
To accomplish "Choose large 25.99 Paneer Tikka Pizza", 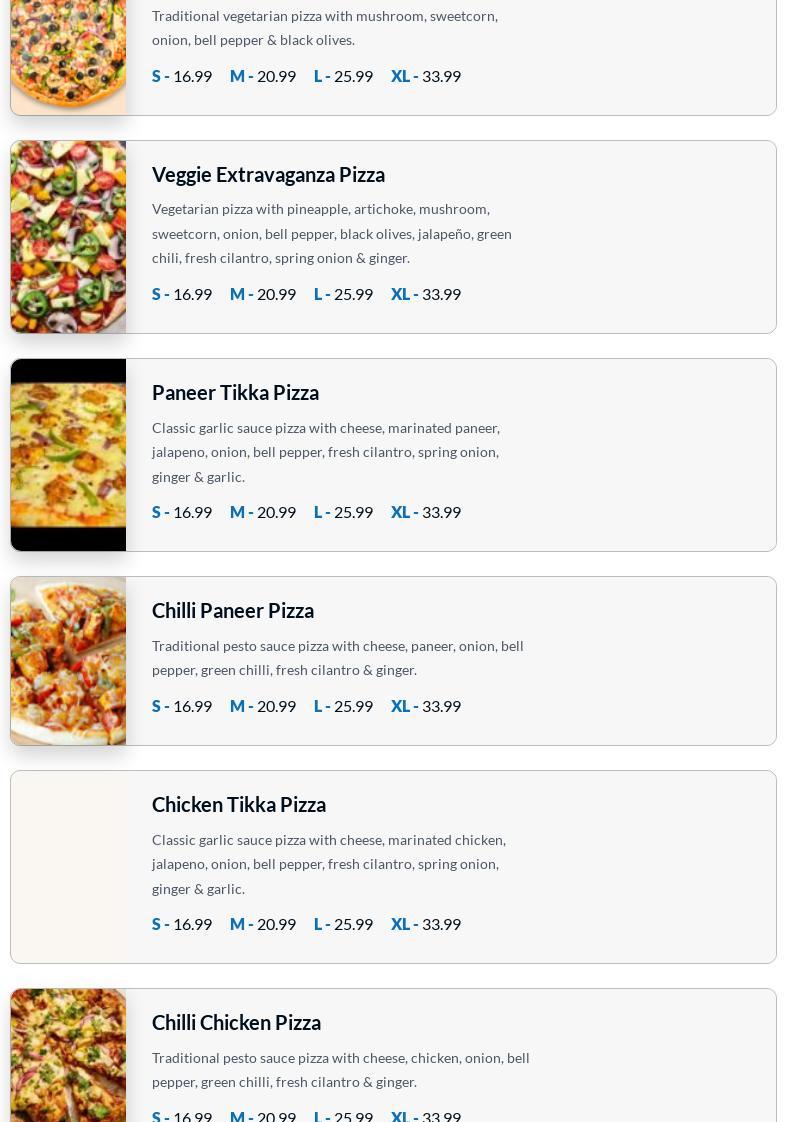I will (343, 512).
